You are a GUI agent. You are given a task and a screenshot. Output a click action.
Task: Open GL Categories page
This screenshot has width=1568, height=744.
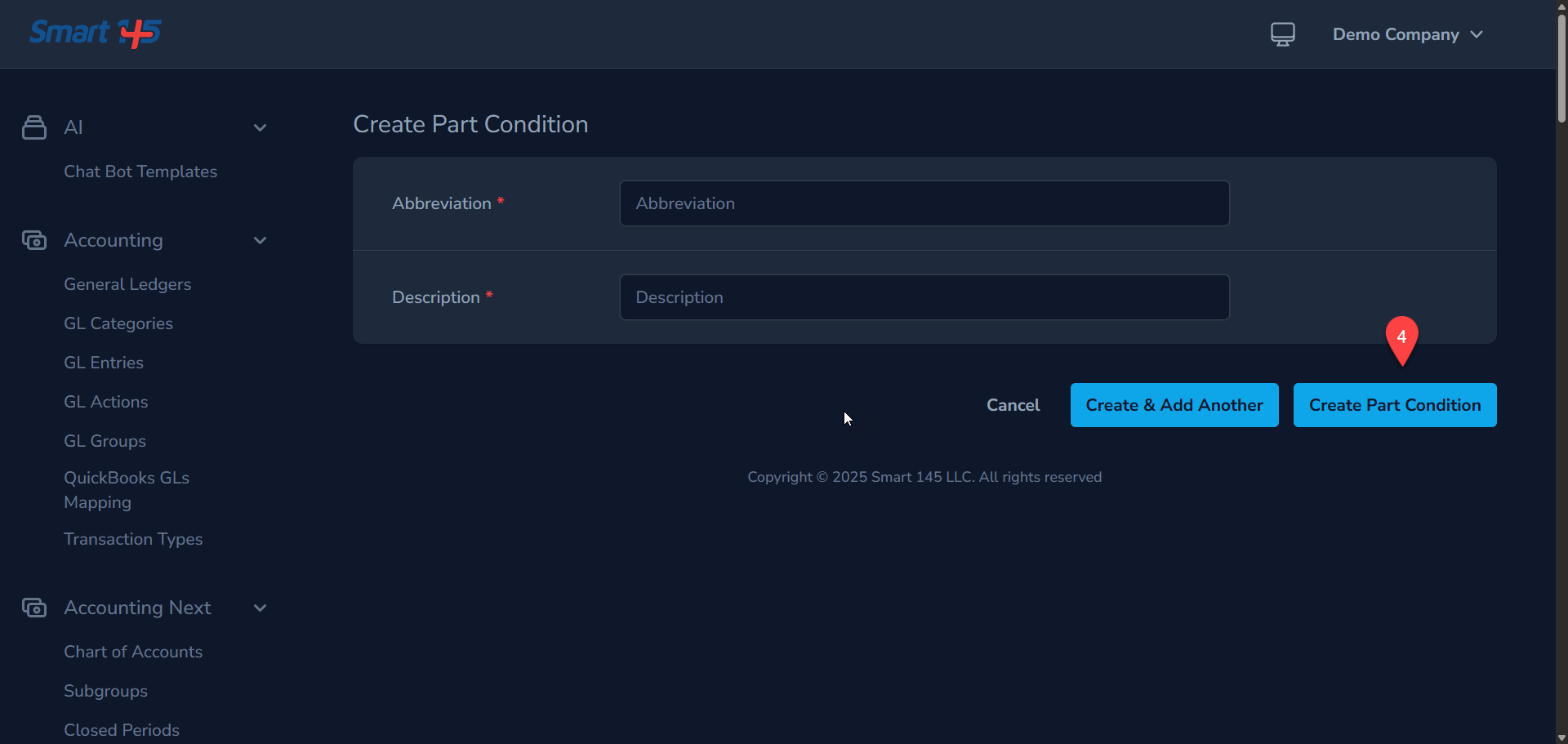pos(118,323)
